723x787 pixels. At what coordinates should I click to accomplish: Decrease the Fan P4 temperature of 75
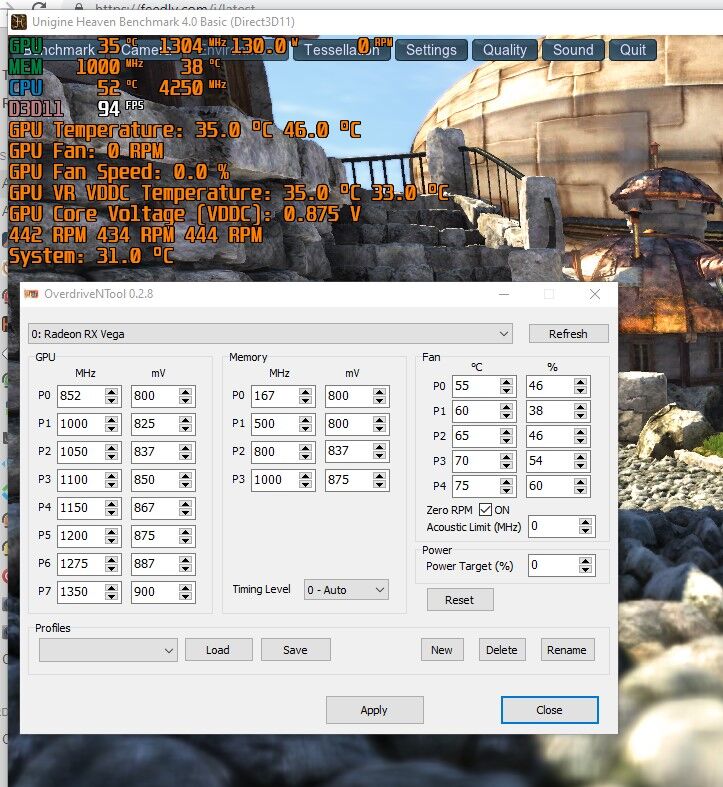(x=507, y=490)
